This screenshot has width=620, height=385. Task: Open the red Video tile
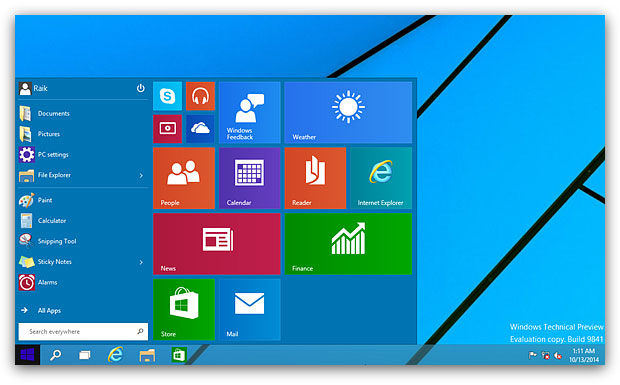coord(167,129)
